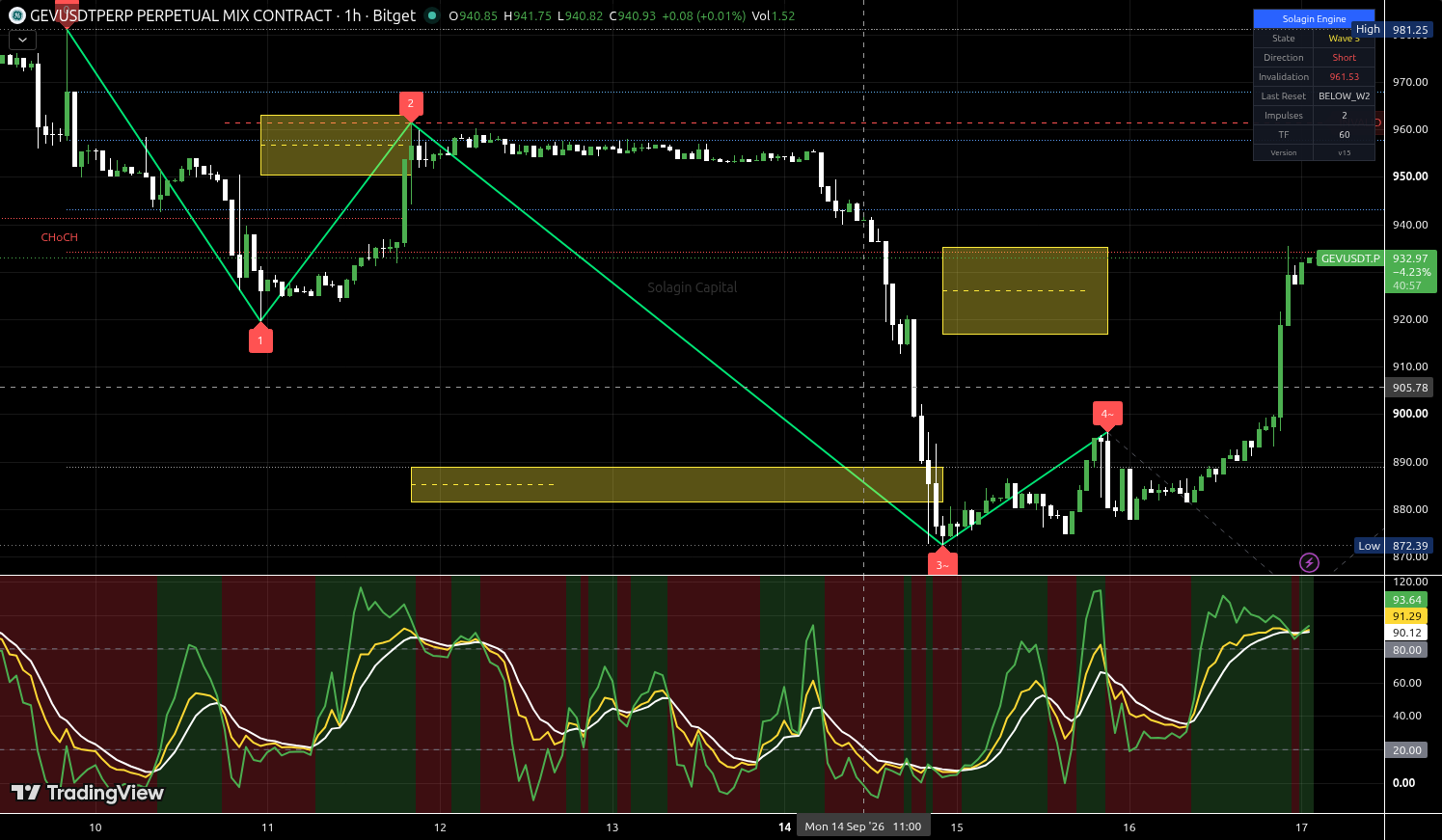Select the wave 1 marker label
Screen dimensions: 1442x840
point(260,339)
